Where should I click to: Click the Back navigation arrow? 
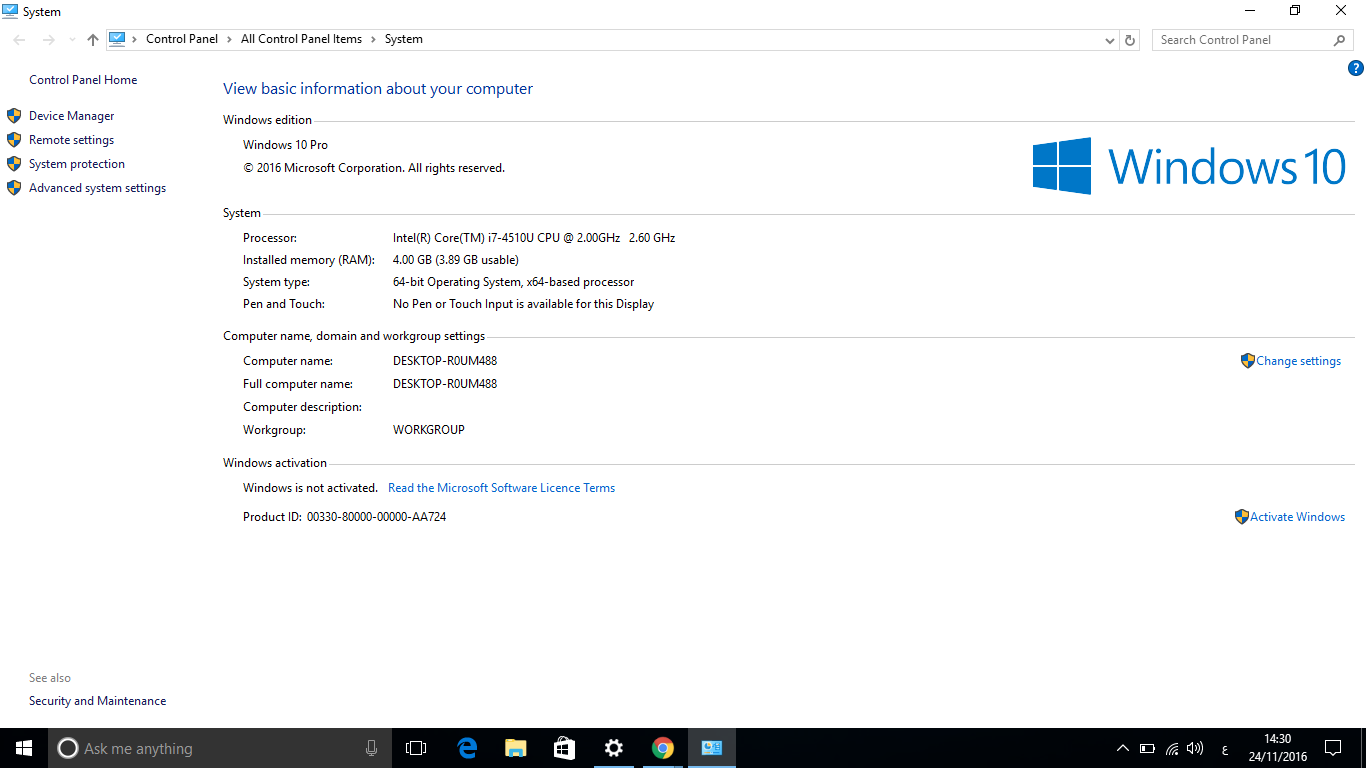[20, 40]
